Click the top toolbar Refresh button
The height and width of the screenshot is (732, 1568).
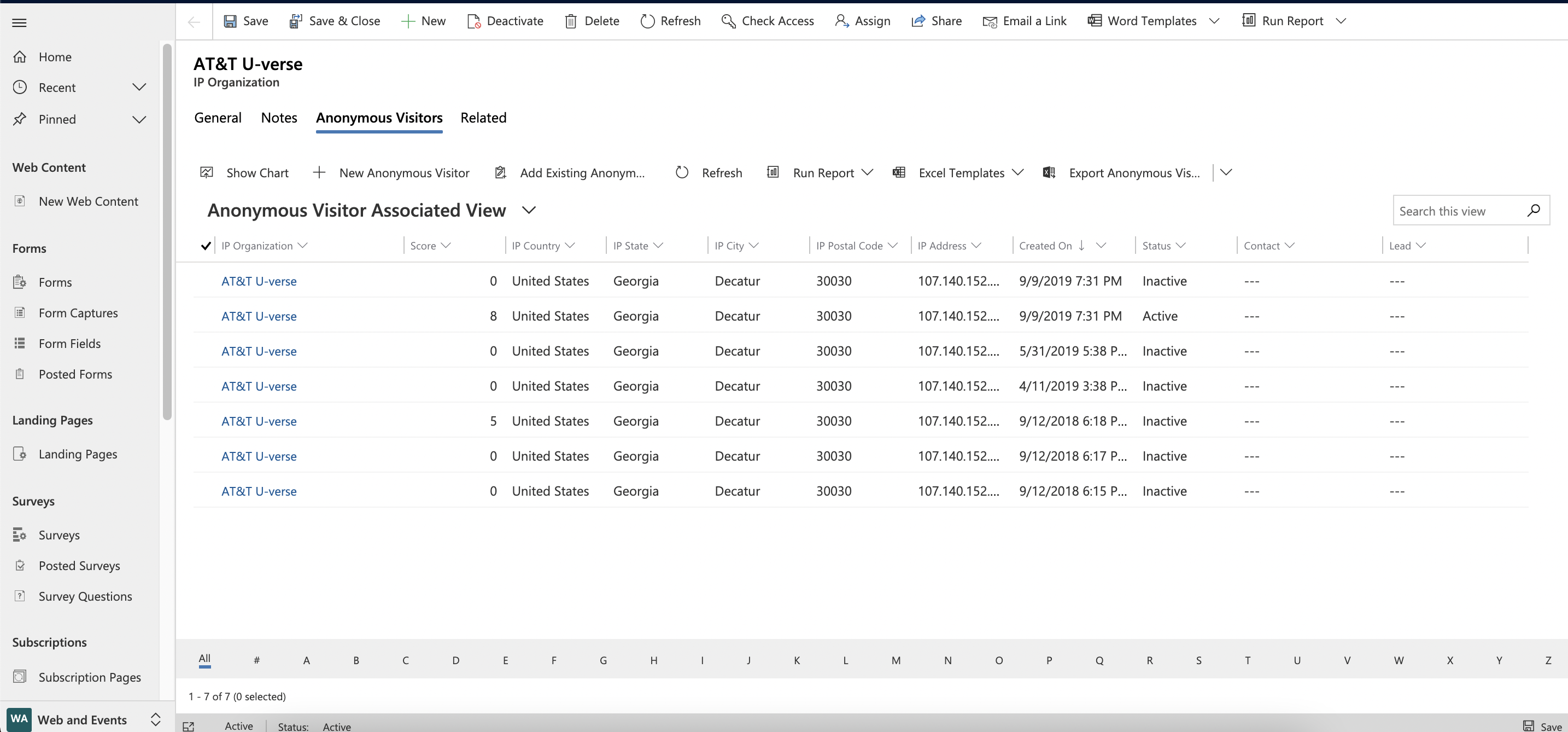671,21
